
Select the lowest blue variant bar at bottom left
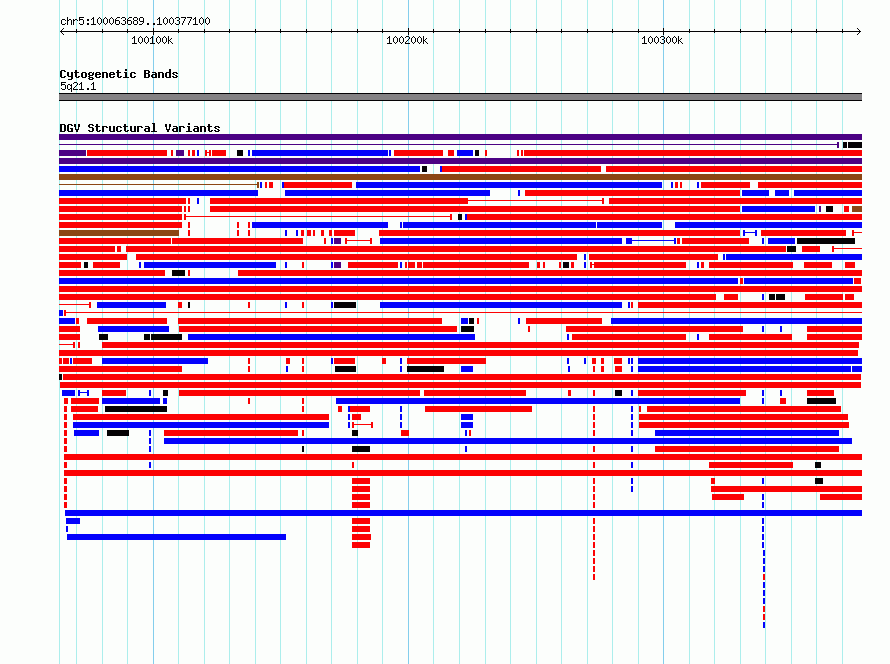[x=176, y=537]
